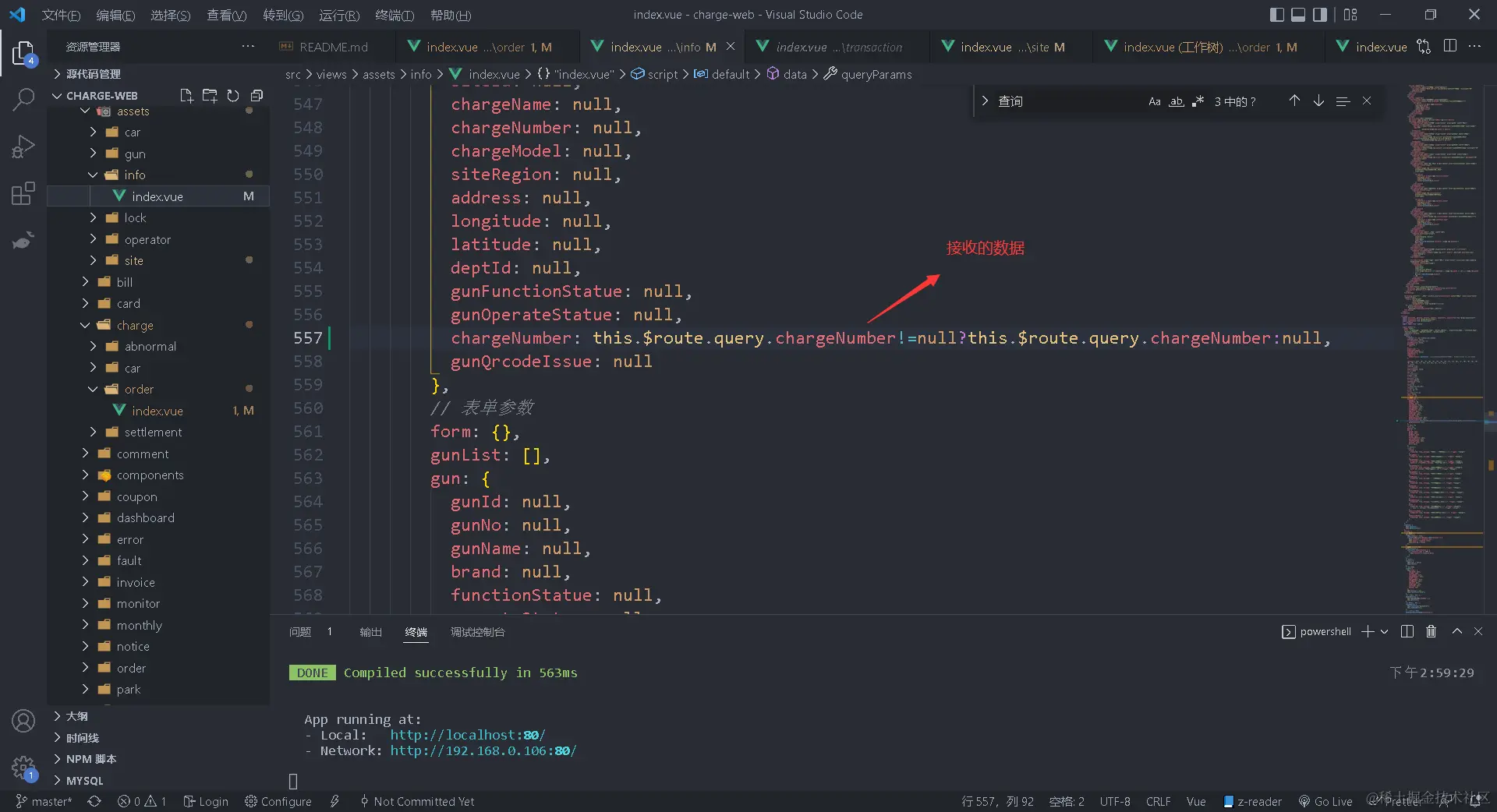Switch to 调试控制台 panel tab
Image resolution: width=1497 pixels, height=812 pixels.
[477, 632]
